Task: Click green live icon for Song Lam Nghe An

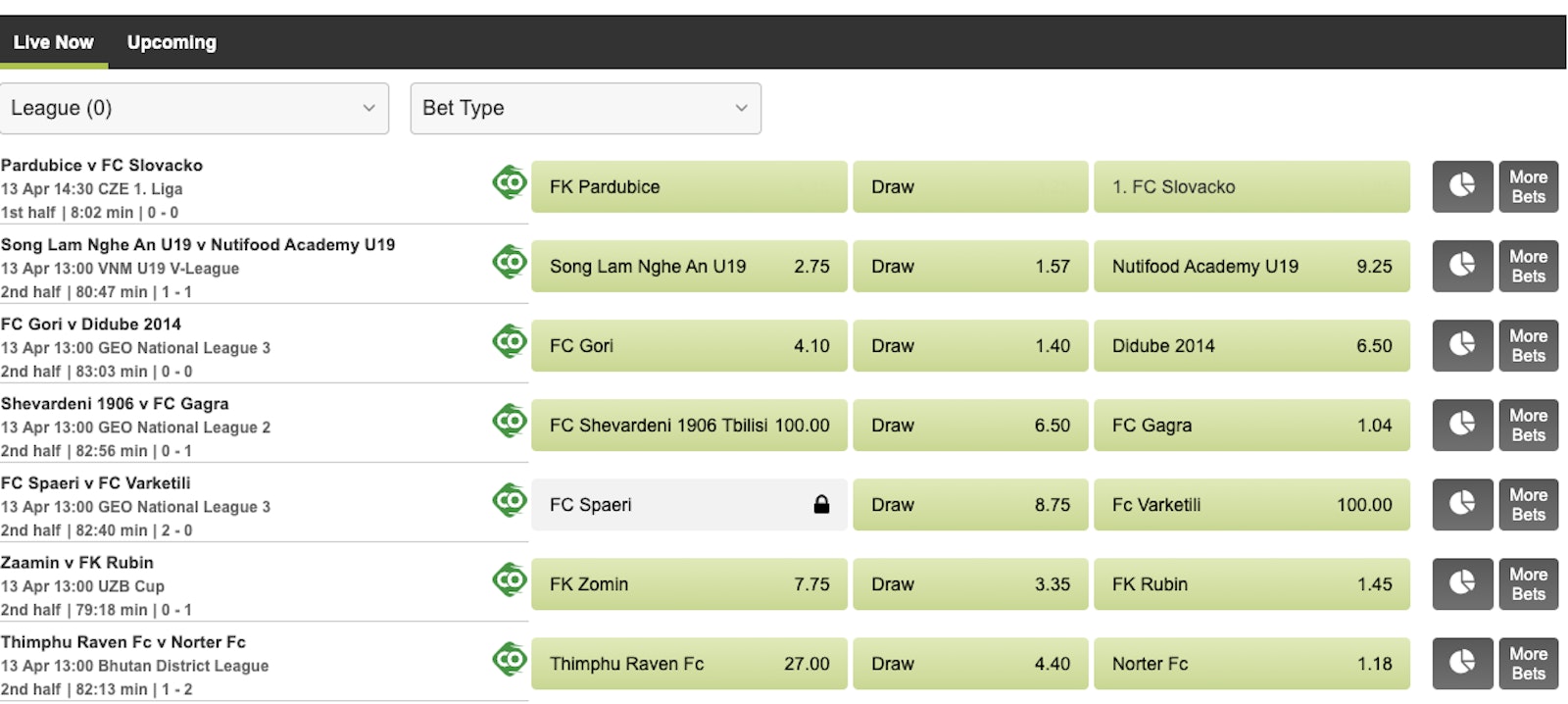Action: pos(510,262)
